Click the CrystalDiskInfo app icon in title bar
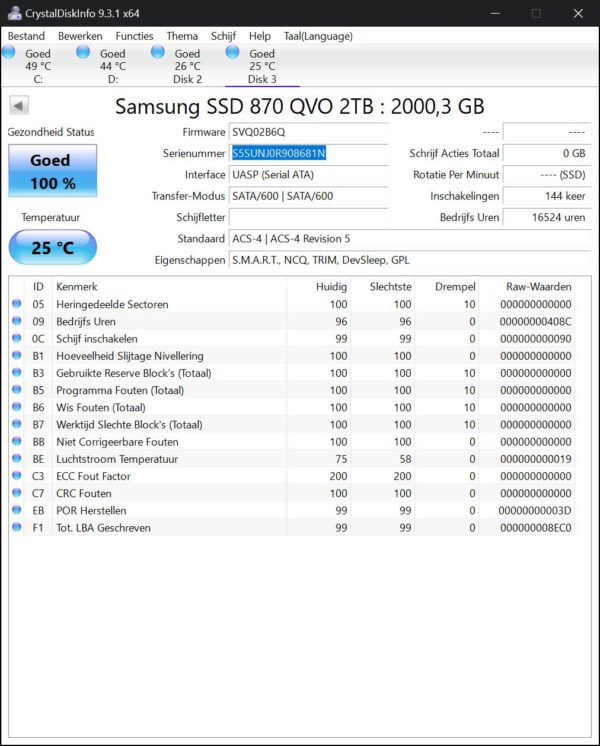Viewport: 600px width, 746px height. tap(15, 13)
